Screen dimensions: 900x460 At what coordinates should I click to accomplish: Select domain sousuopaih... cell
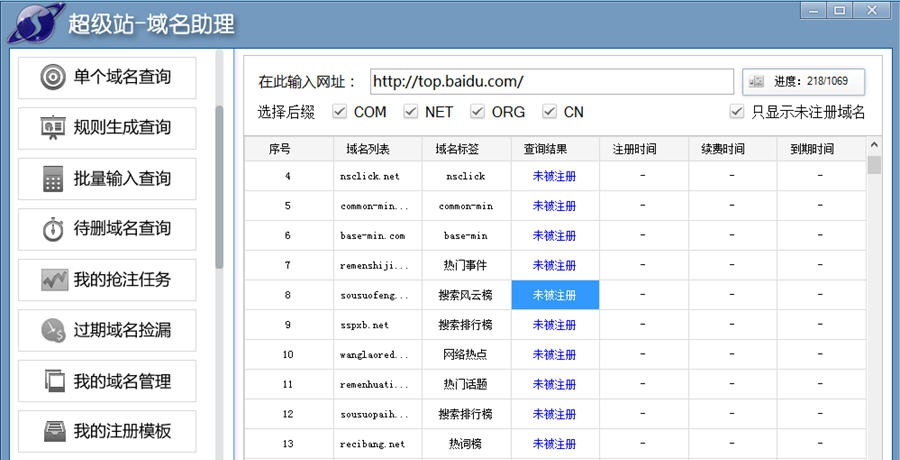pyautogui.click(x=378, y=414)
